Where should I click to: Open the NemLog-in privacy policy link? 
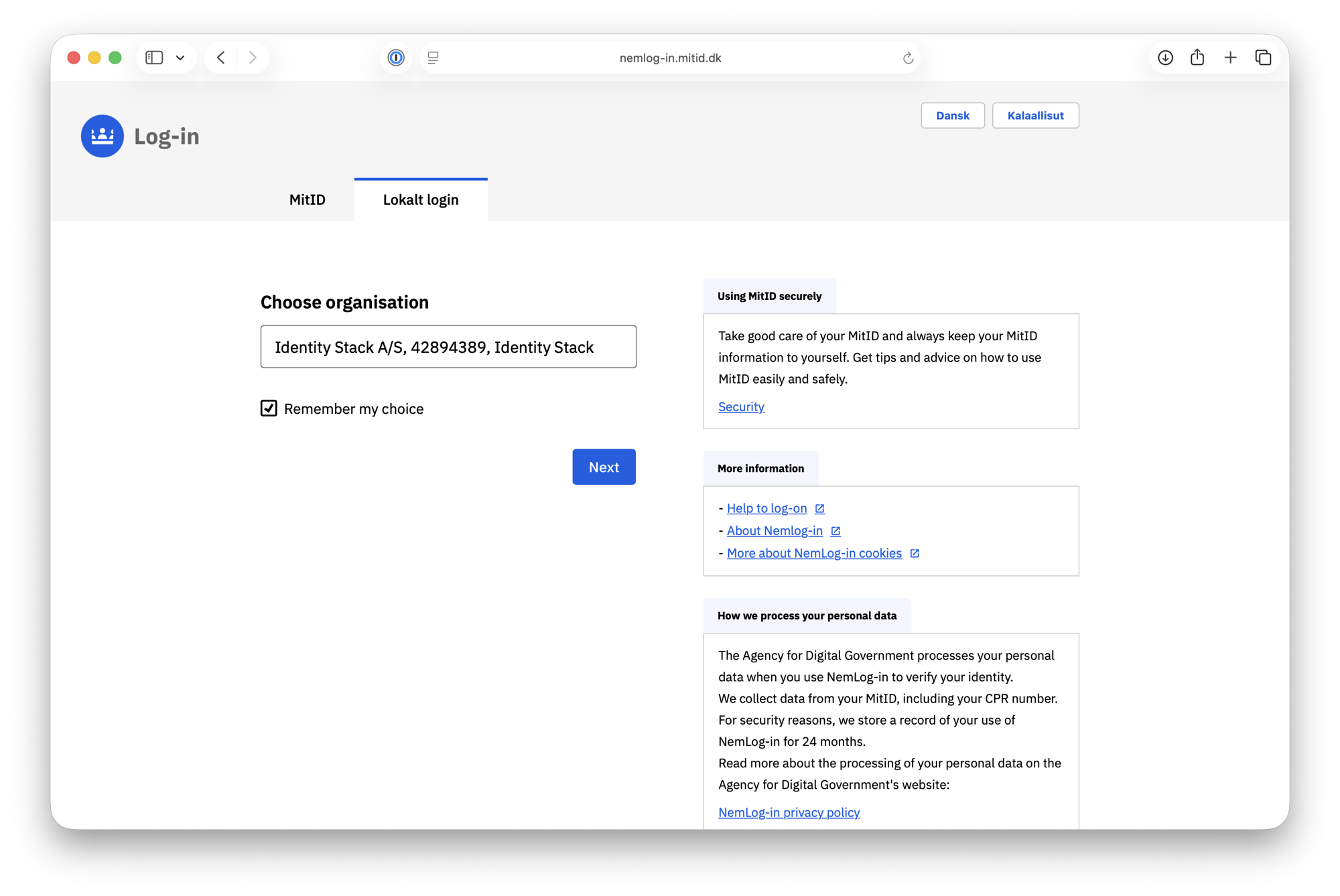[x=789, y=812]
